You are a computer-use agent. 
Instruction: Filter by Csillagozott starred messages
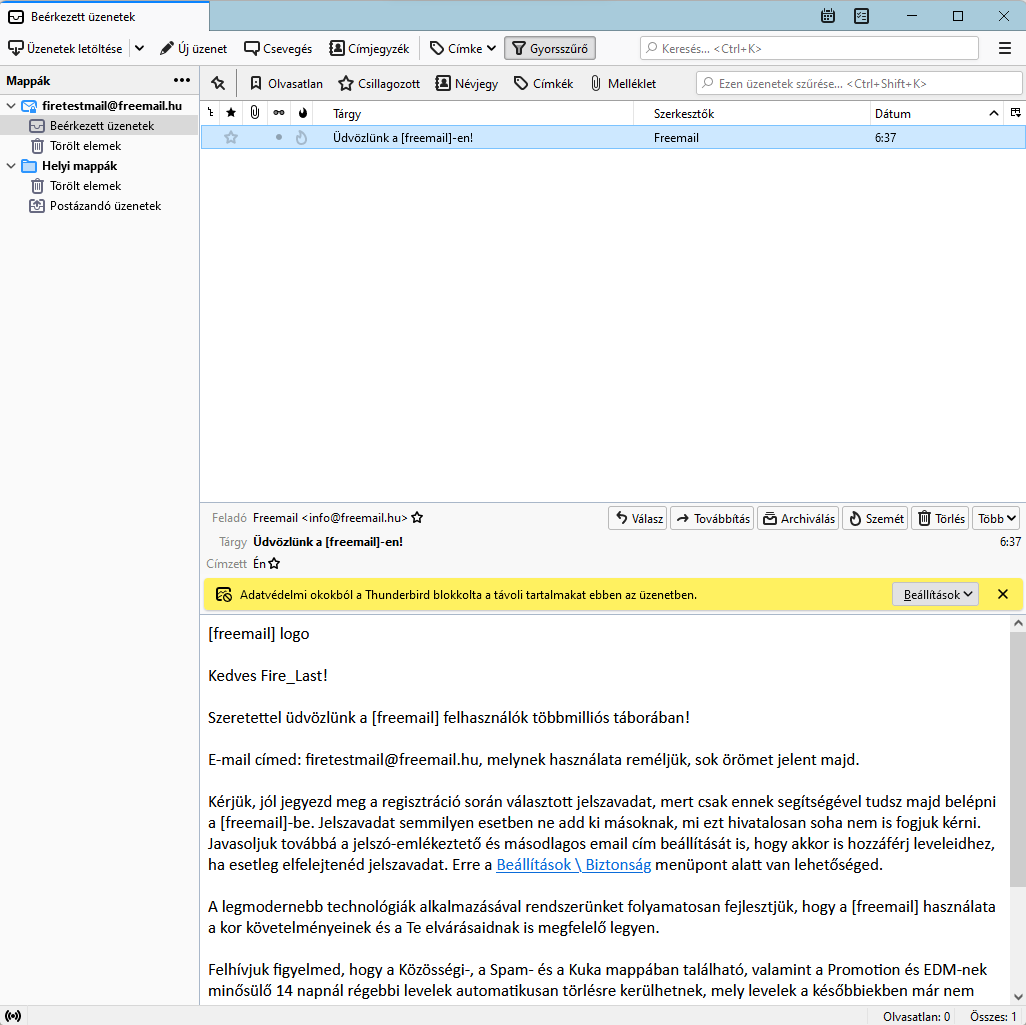click(380, 83)
